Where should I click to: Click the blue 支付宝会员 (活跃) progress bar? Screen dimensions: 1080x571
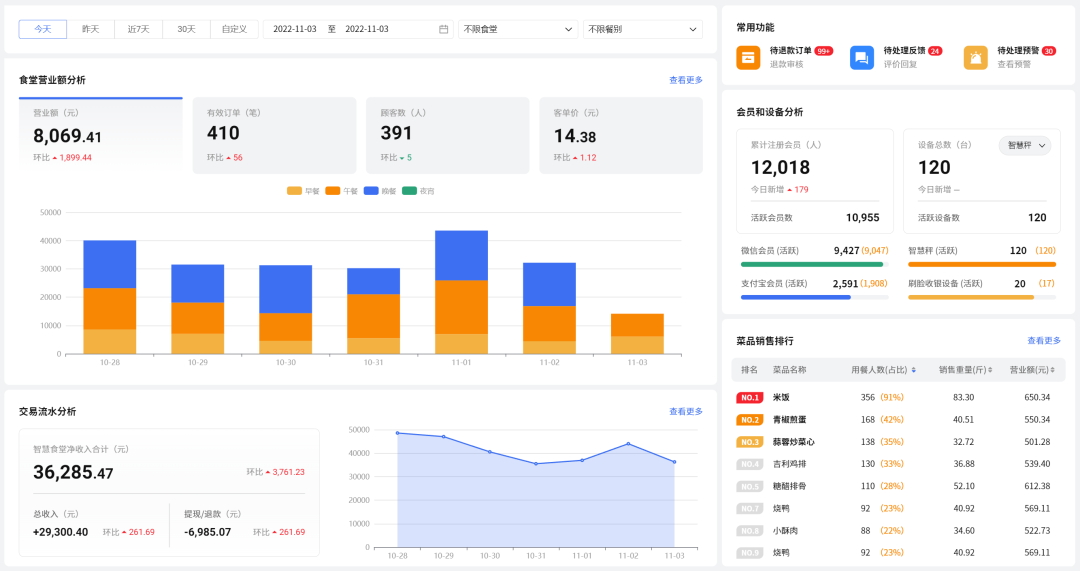tap(796, 298)
